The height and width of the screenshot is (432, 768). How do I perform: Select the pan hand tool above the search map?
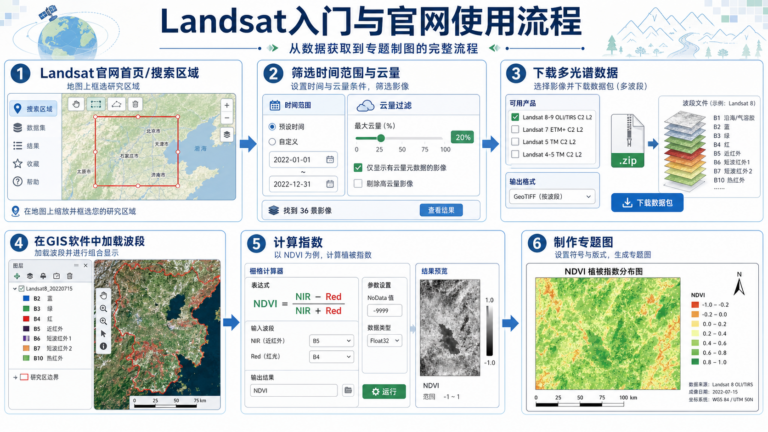coord(76,104)
